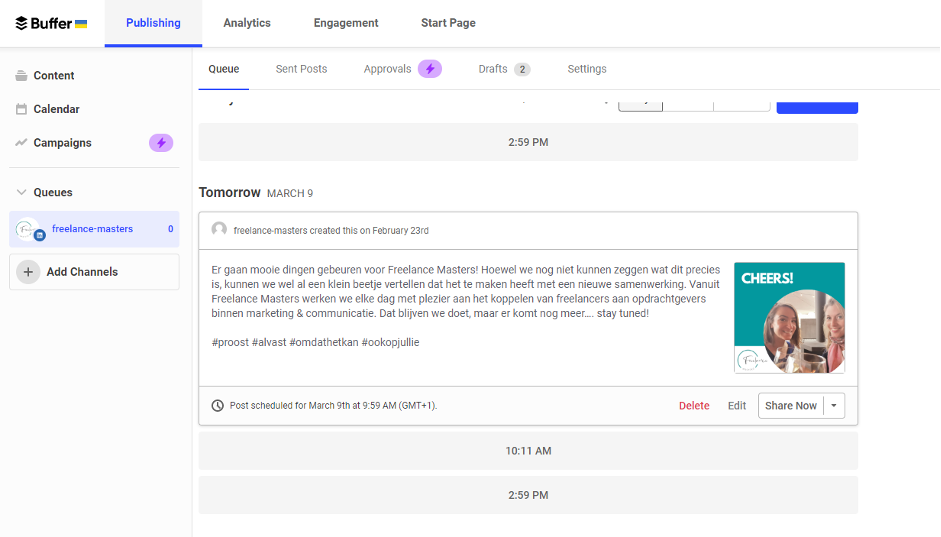Click the Calendar icon in sidebar
Screen dimensions: 941x537
pyautogui.click(x=22, y=109)
